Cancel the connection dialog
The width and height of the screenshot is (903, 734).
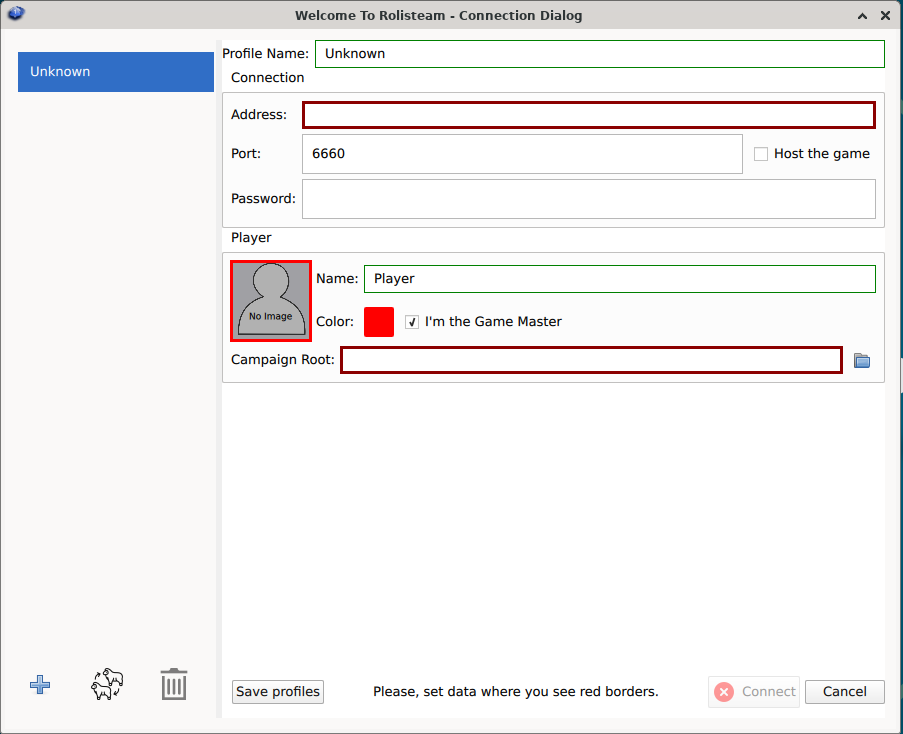[x=844, y=692]
